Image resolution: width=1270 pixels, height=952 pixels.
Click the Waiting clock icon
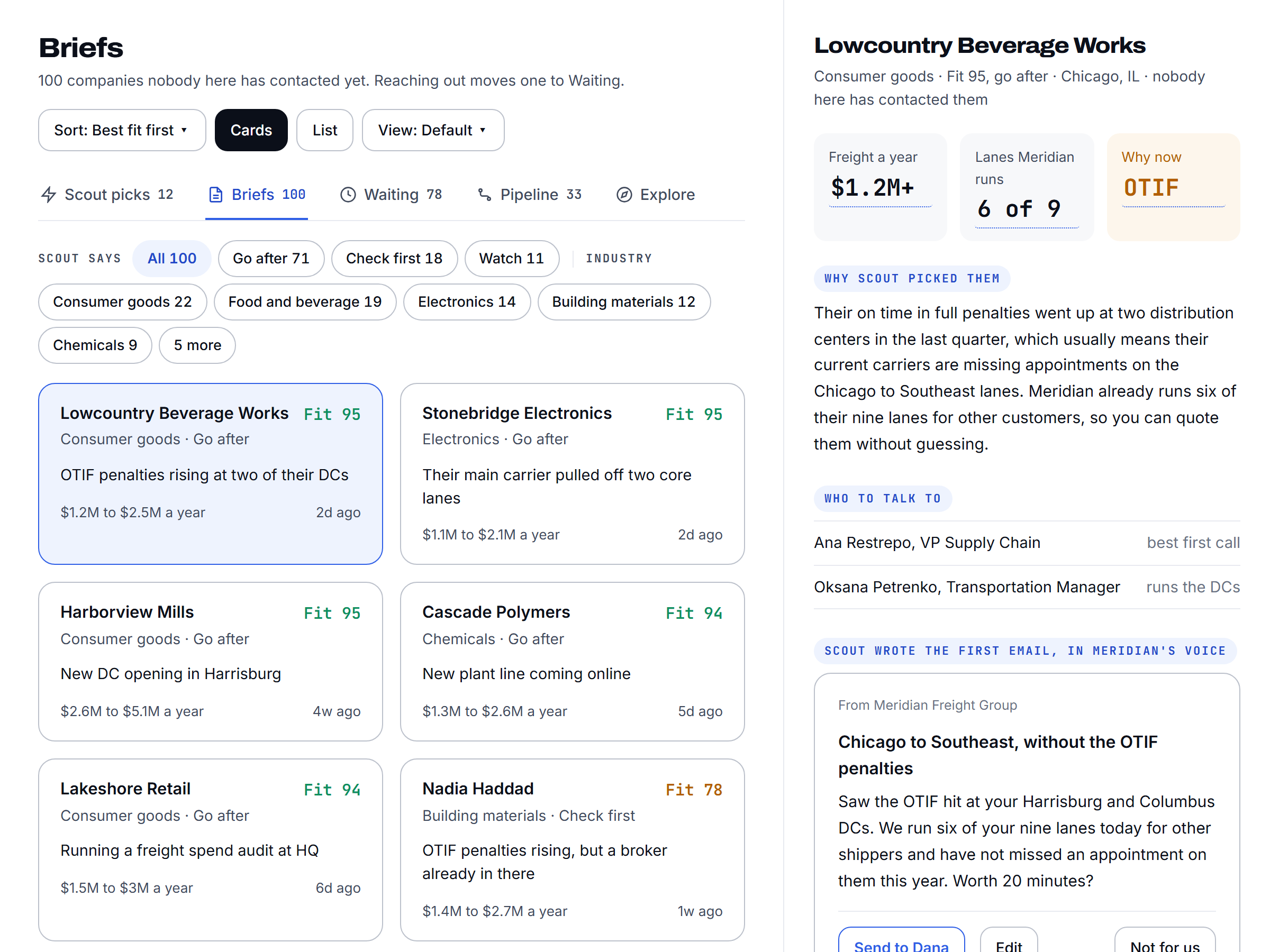[x=348, y=195]
